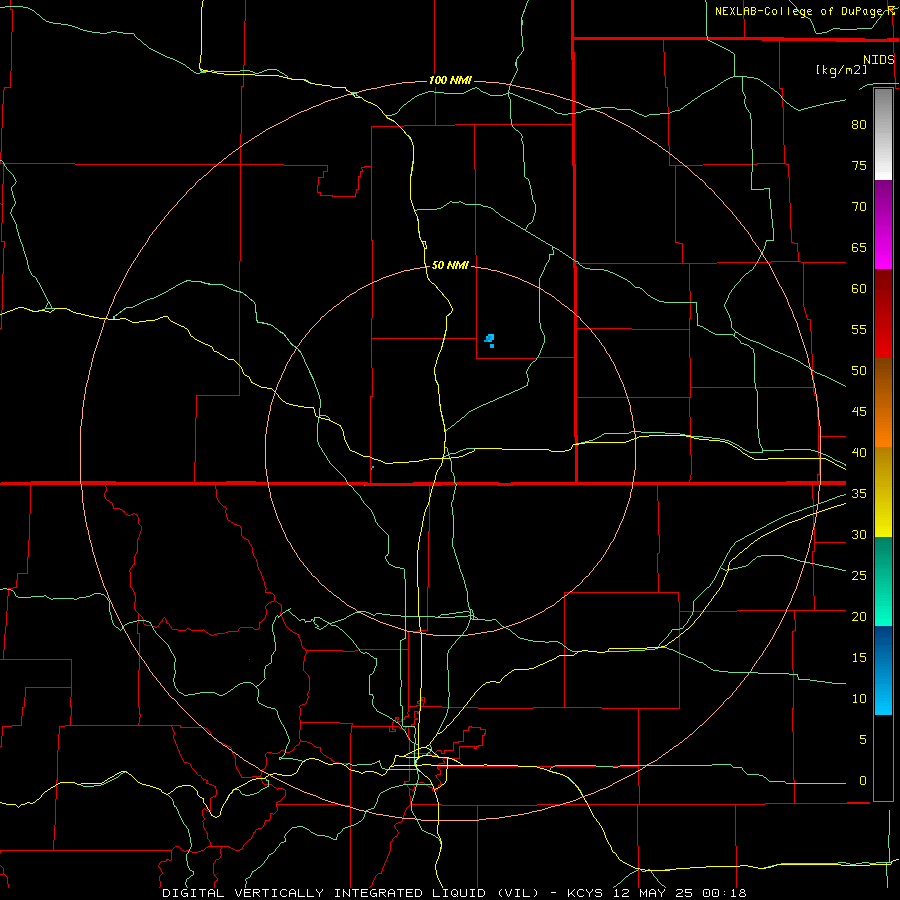Click the 50 NMI range ring label

click(450, 265)
